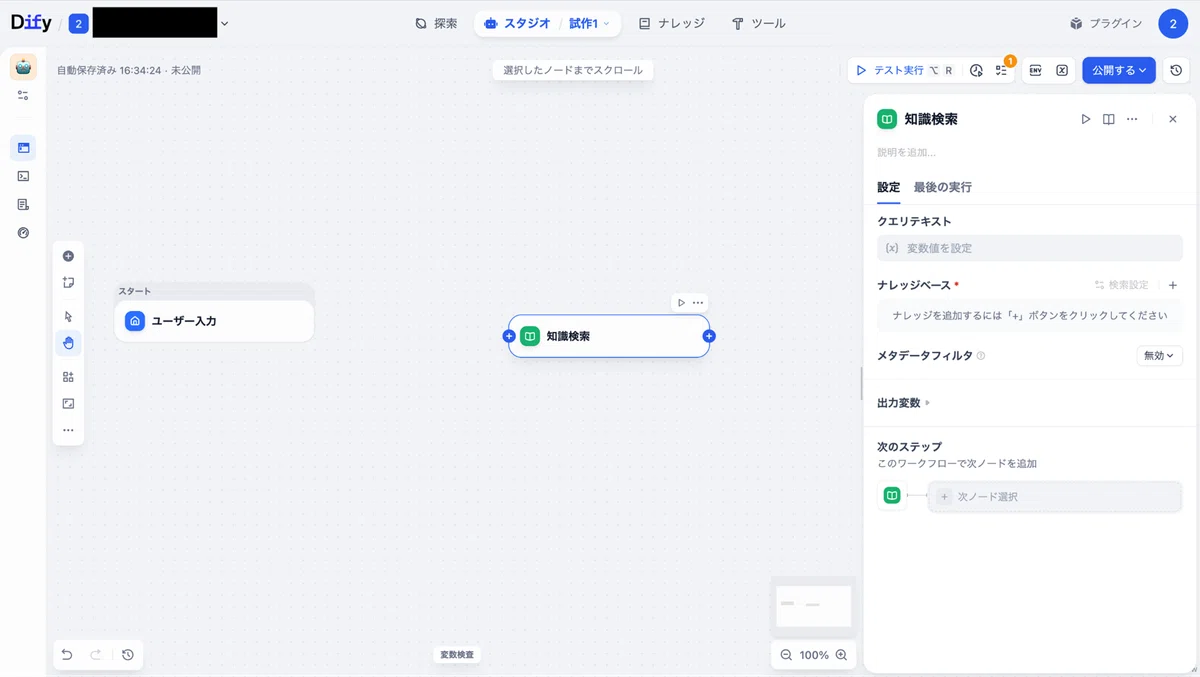Click クエリテキスト variable input field
The width and height of the screenshot is (1200, 677).
pos(1030,248)
